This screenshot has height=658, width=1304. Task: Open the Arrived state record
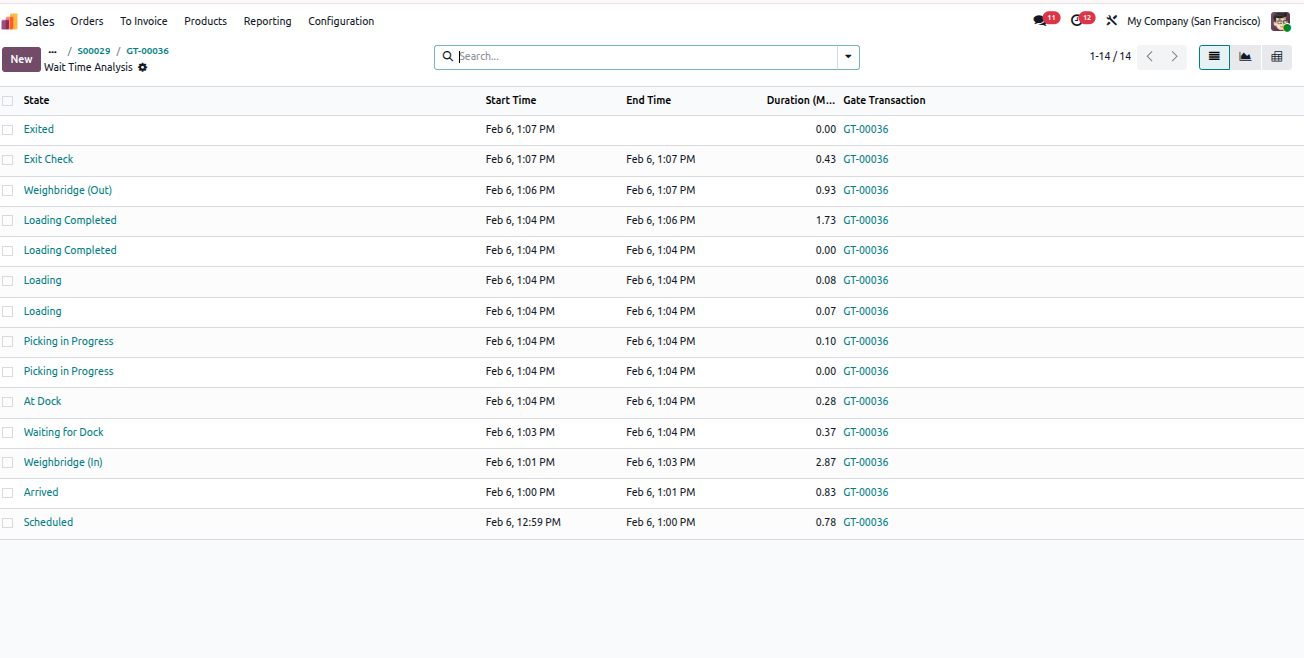[x=41, y=493]
